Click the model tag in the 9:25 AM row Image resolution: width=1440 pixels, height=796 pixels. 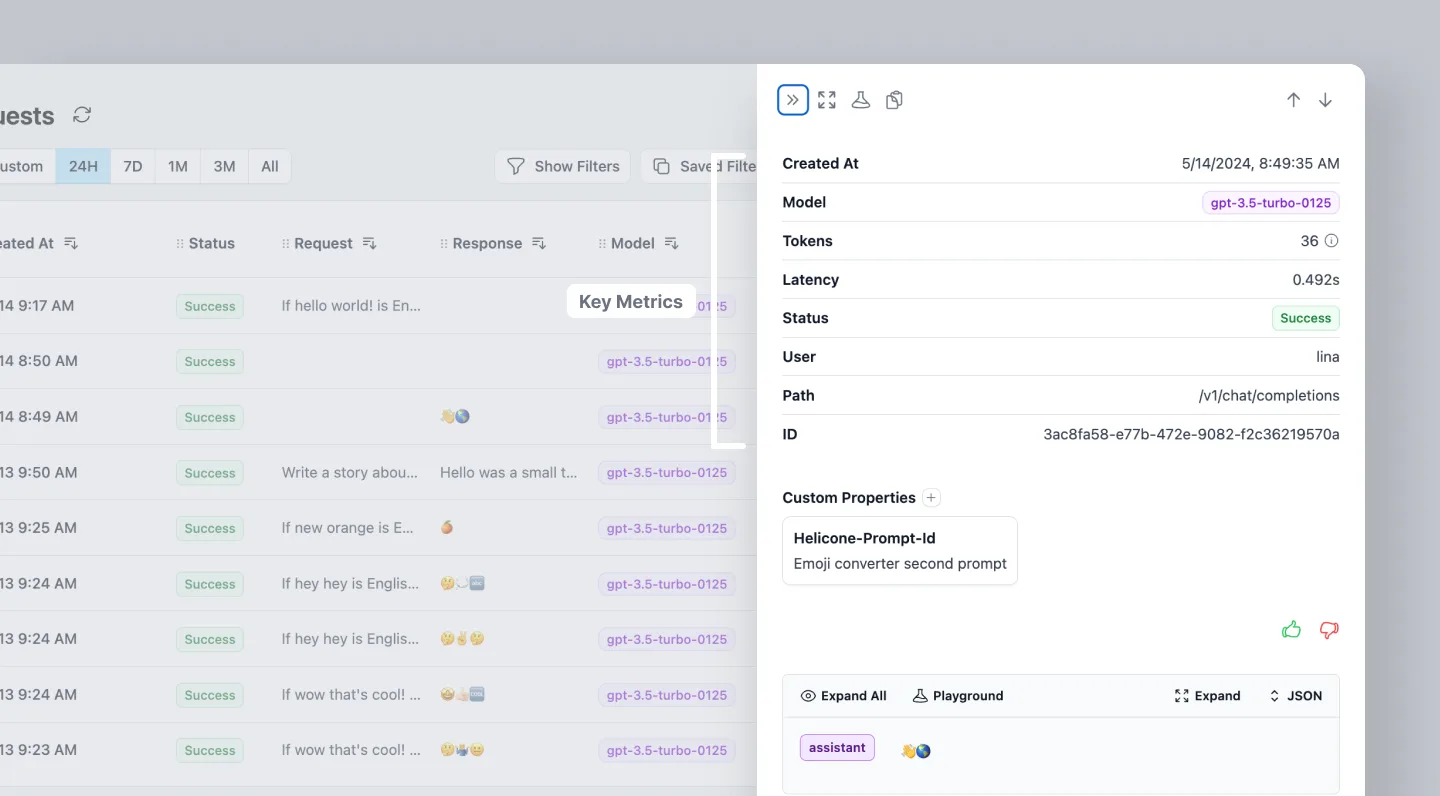pyautogui.click(x=667, y=528)
